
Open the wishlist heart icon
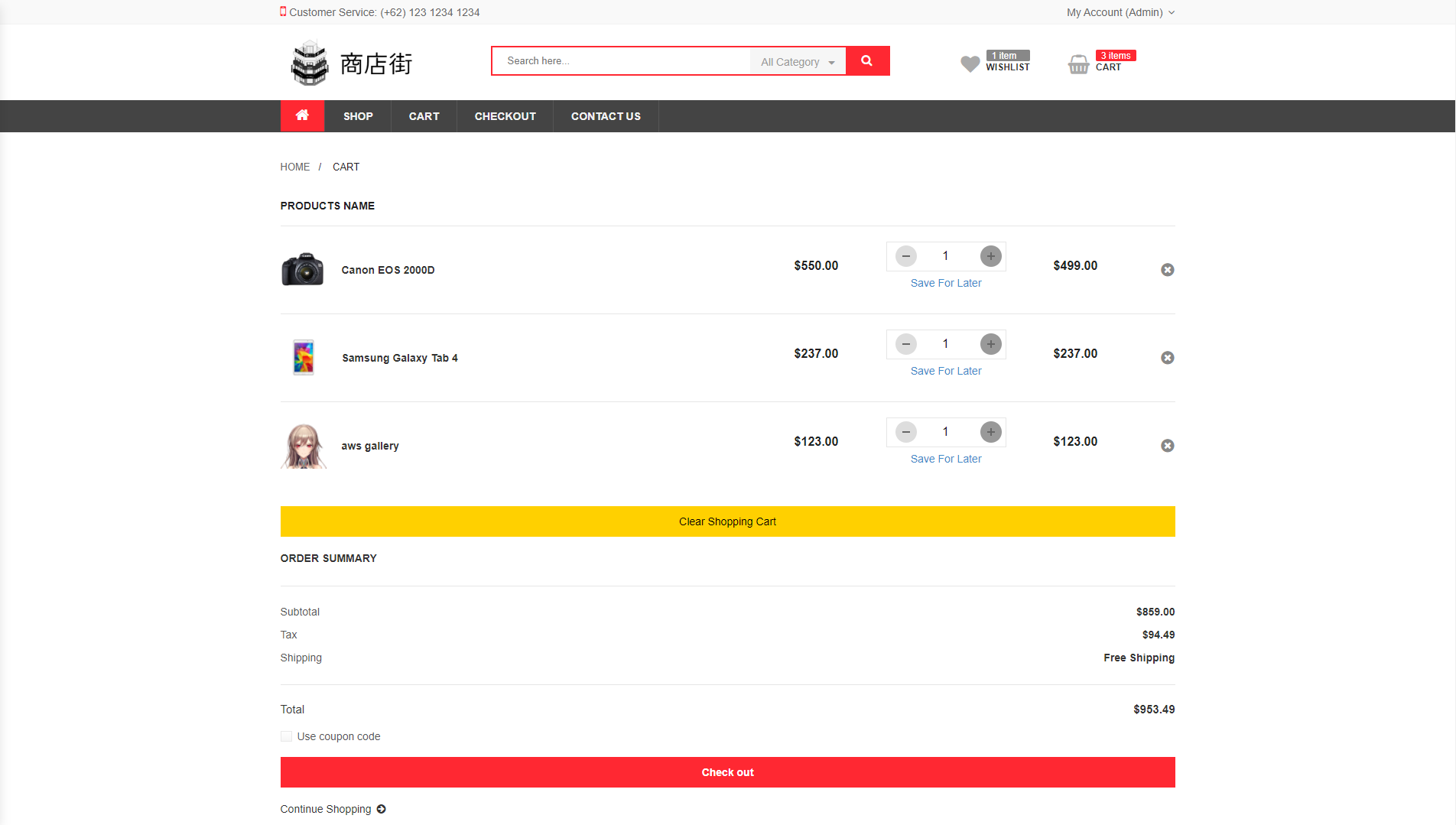(970, 63)
